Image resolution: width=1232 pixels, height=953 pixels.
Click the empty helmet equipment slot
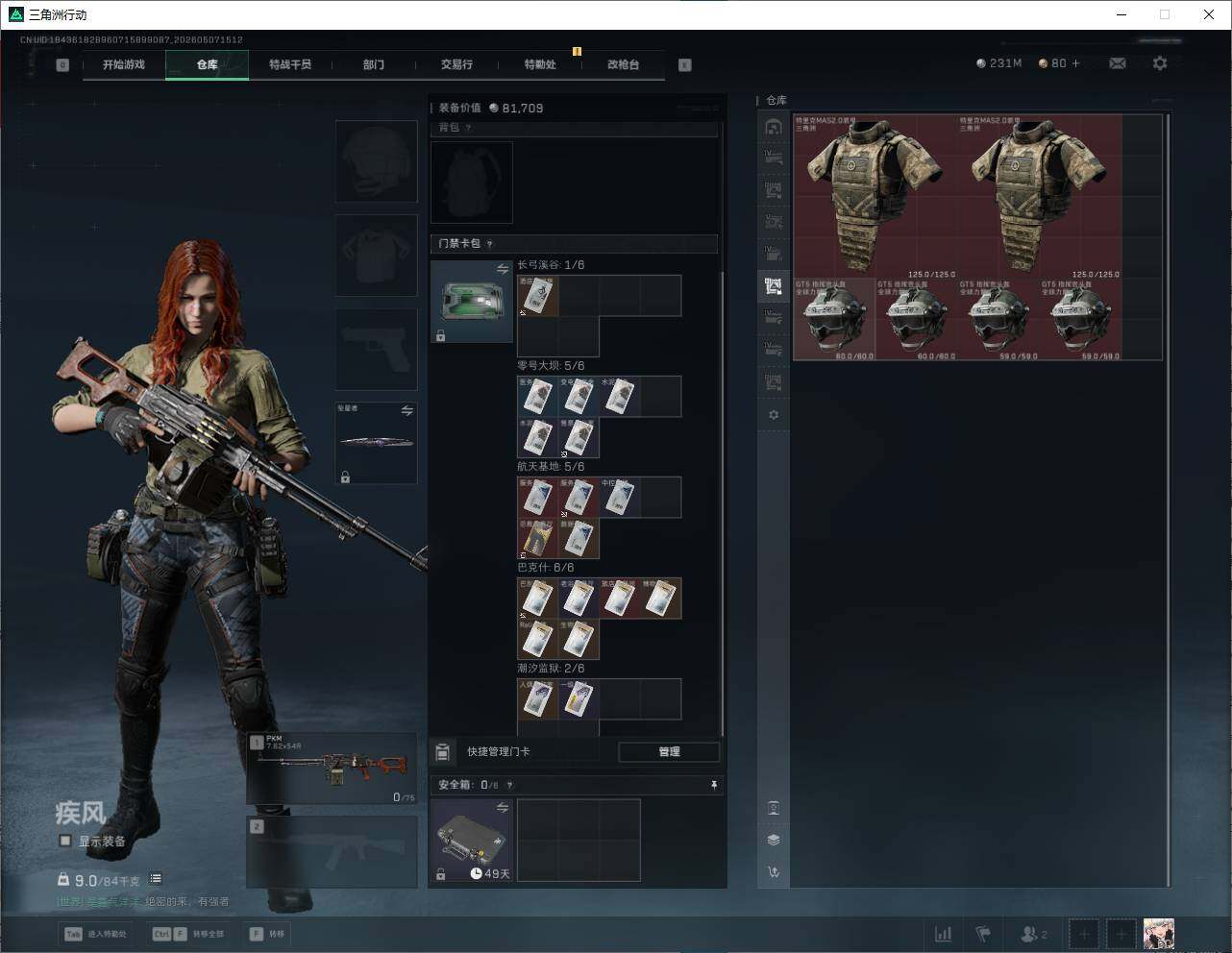pos(377,161)
